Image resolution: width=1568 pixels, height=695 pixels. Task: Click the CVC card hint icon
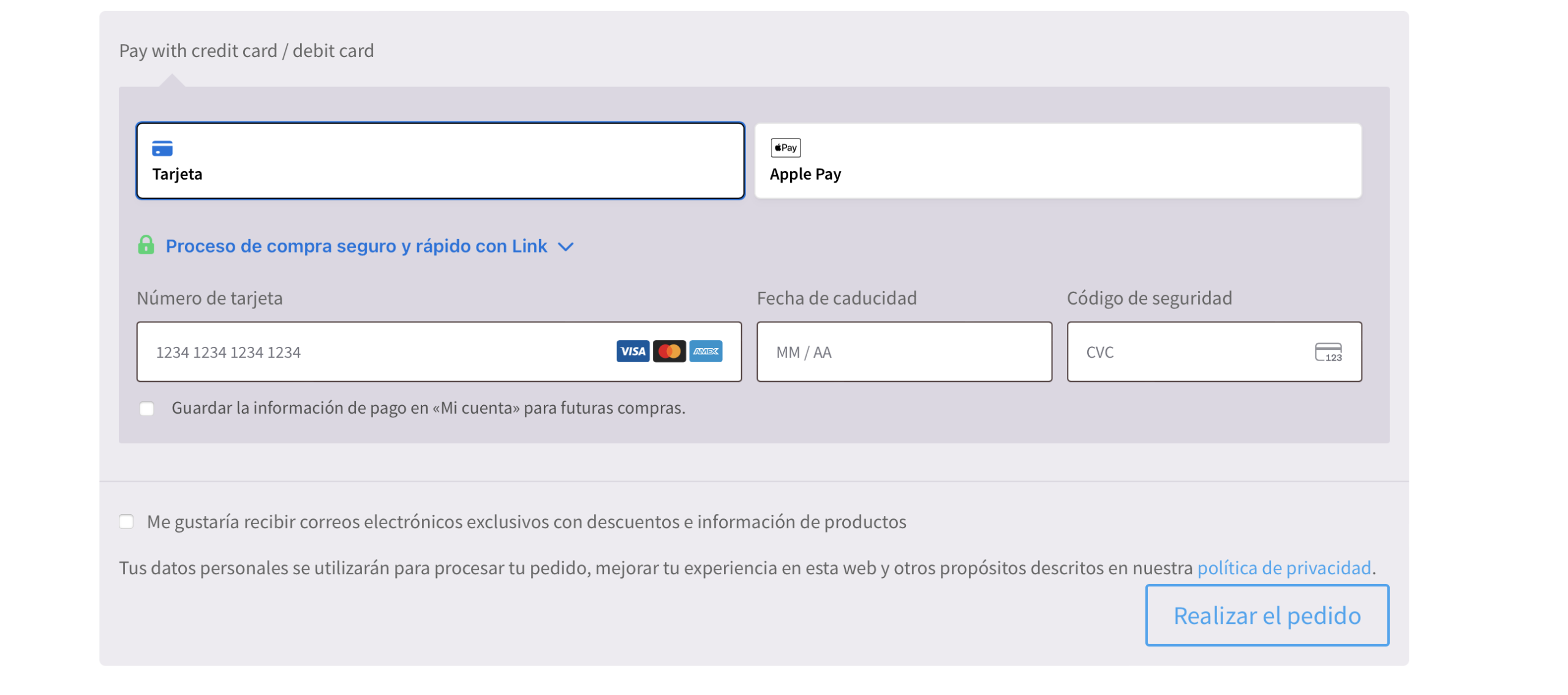pos(1327,352)
